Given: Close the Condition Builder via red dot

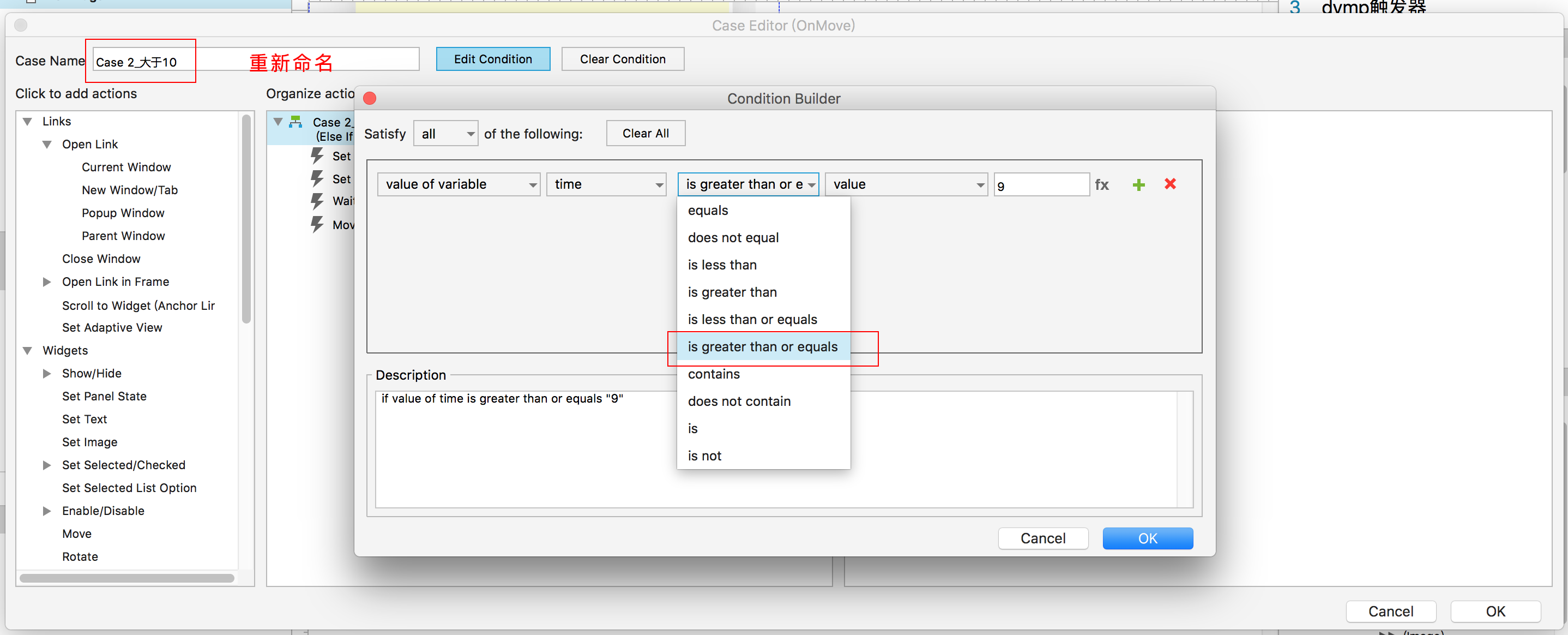Looking at the screenshot, I should tap(370, 99).
